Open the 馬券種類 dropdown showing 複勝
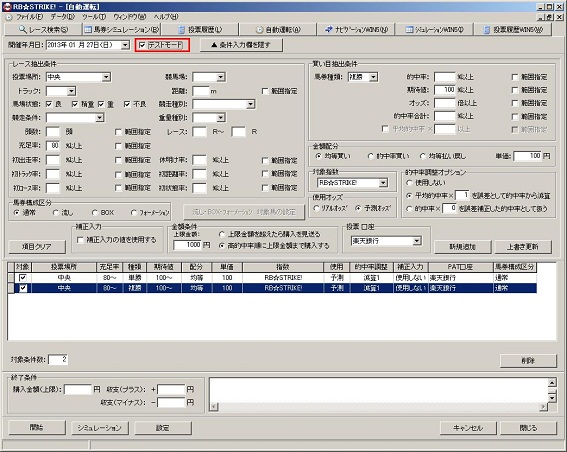 coord(373,77)
